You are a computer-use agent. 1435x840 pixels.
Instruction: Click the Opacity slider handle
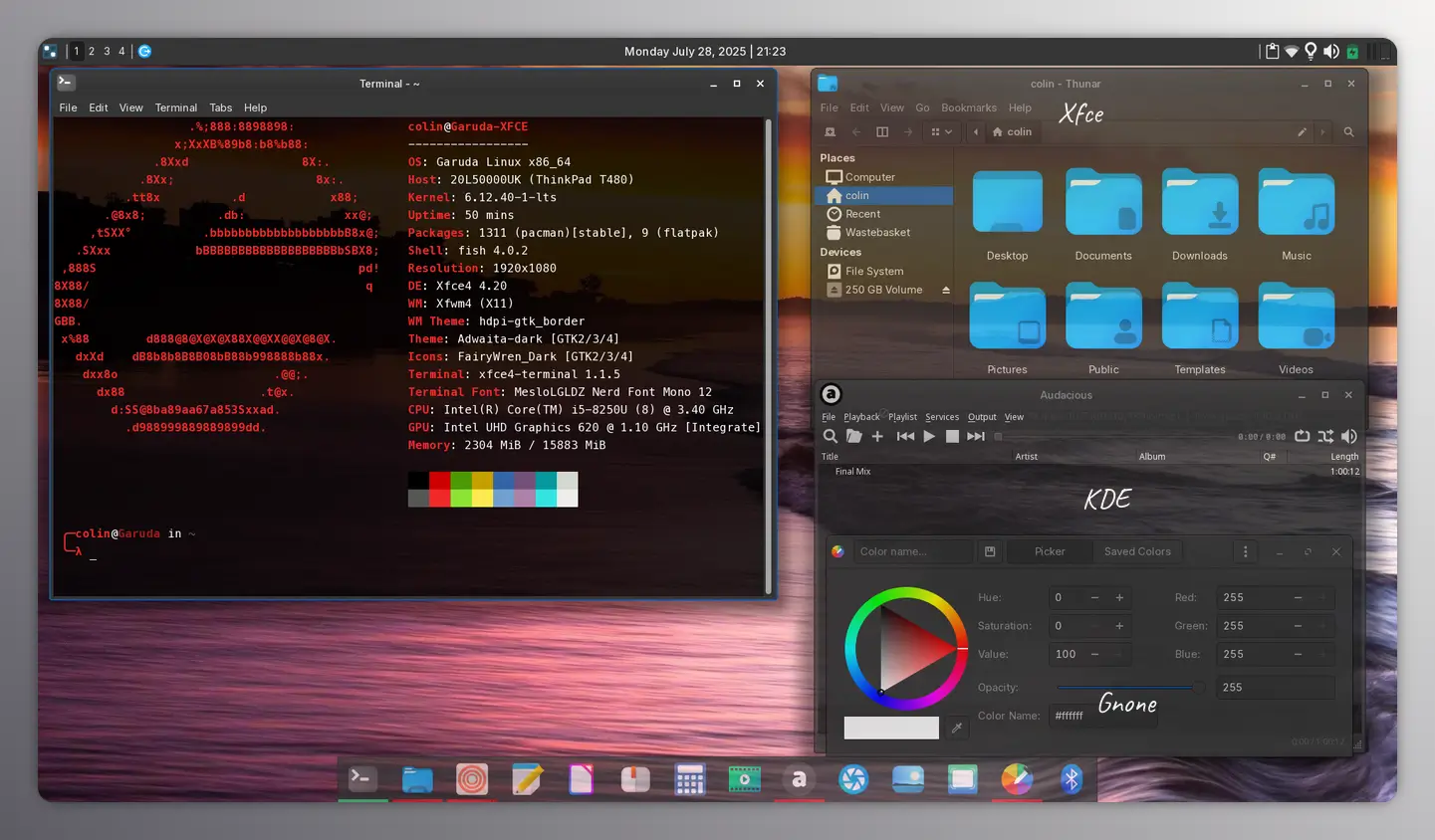tap(1198, 688)
